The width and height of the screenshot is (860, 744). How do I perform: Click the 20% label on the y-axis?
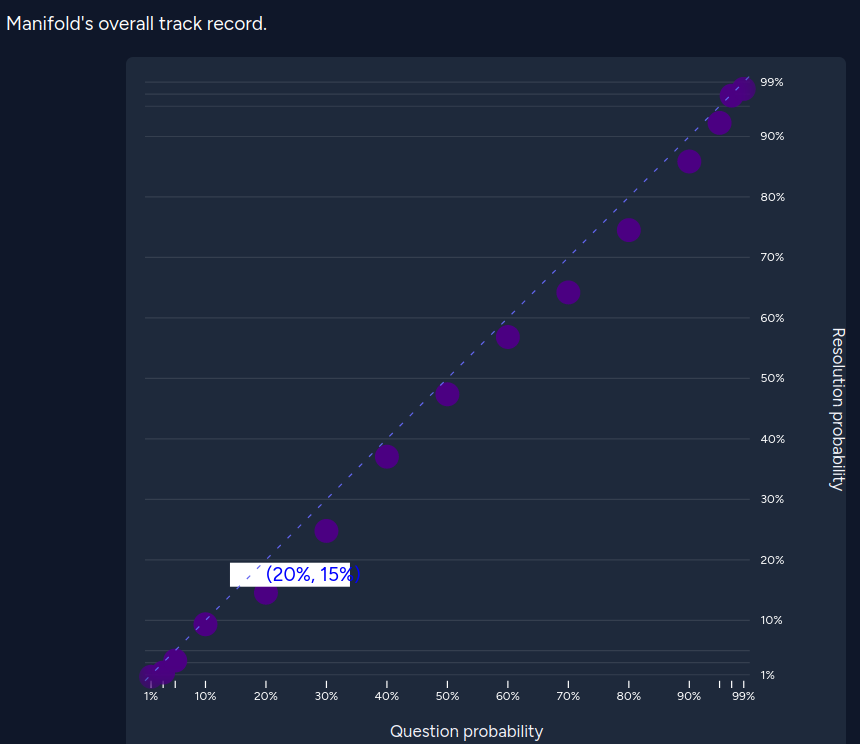[772, 560]
